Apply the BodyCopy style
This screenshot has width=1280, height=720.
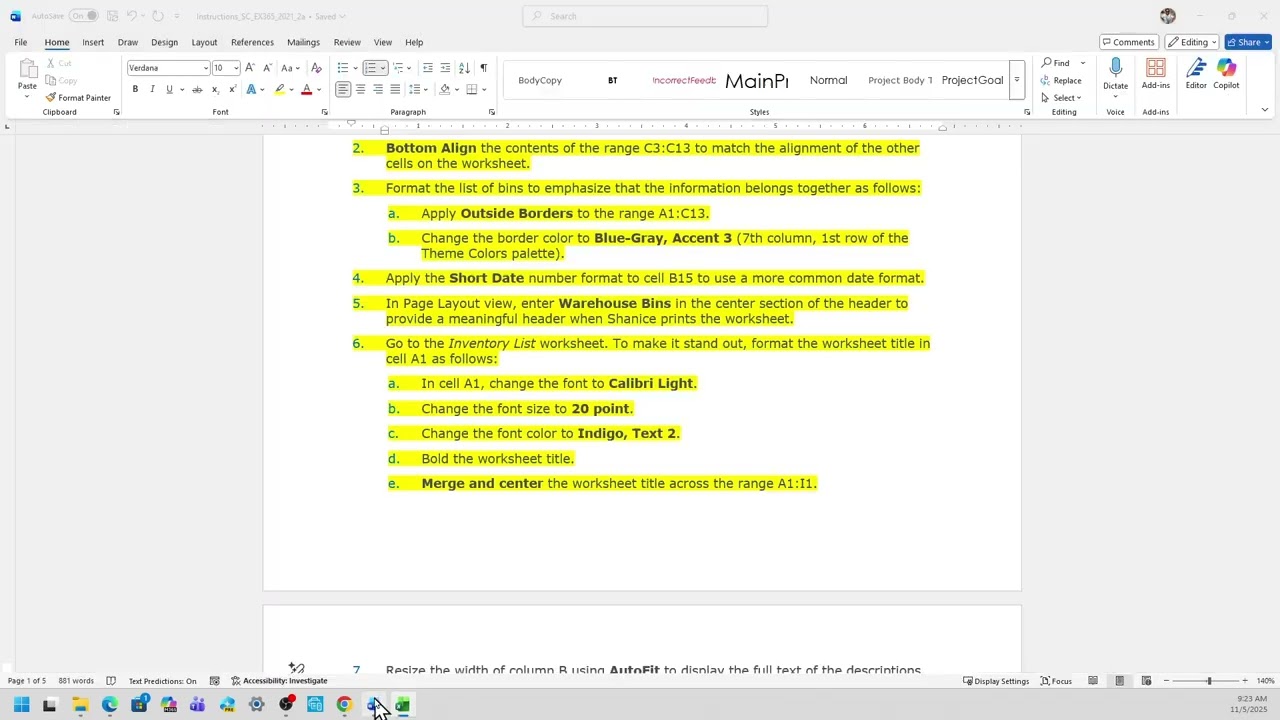(x=540, y=80)
